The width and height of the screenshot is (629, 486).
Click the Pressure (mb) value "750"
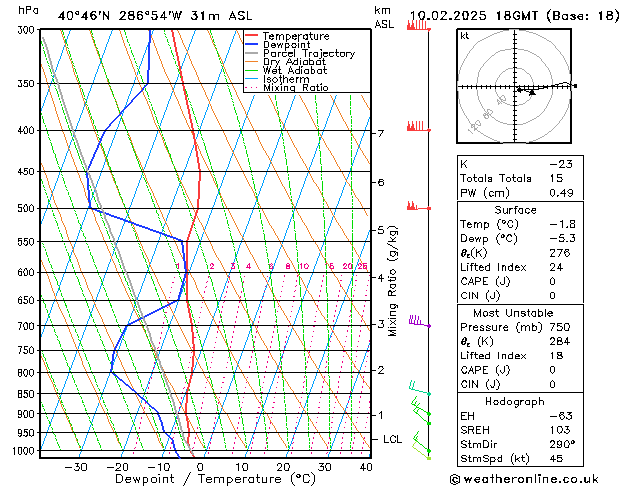tap(560, 327)
